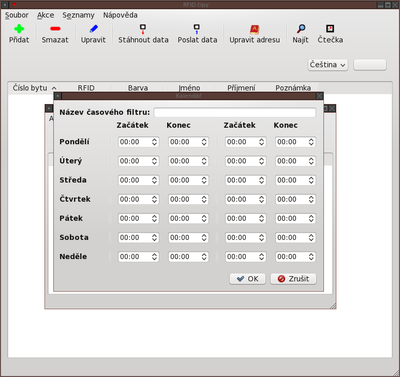Image resolution: width=400 pixels, height=377 pixels.
Task: Click Pondělí second Konec time spinner
Action: tap(295, 142)
